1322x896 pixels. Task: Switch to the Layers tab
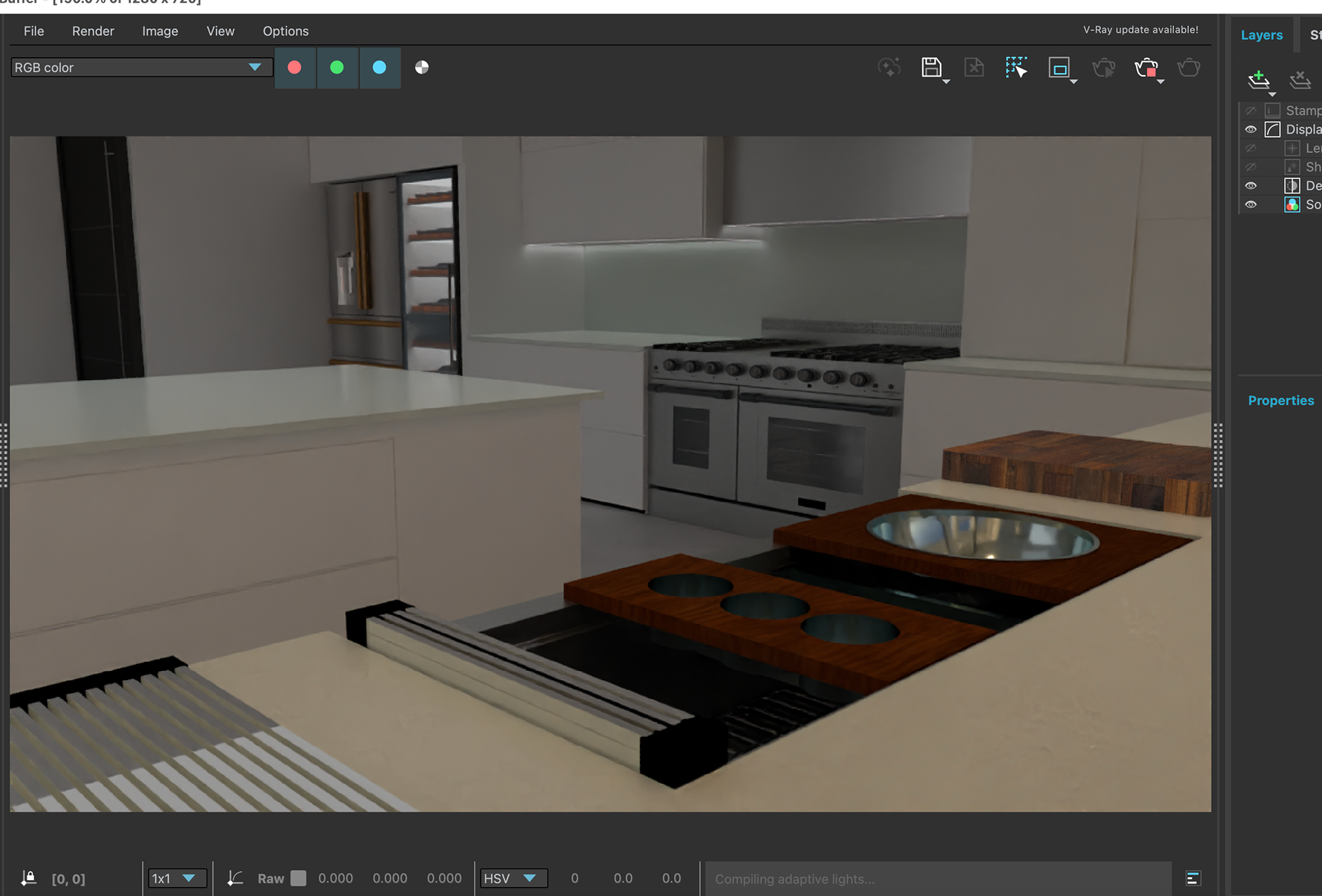[1261, 35]
